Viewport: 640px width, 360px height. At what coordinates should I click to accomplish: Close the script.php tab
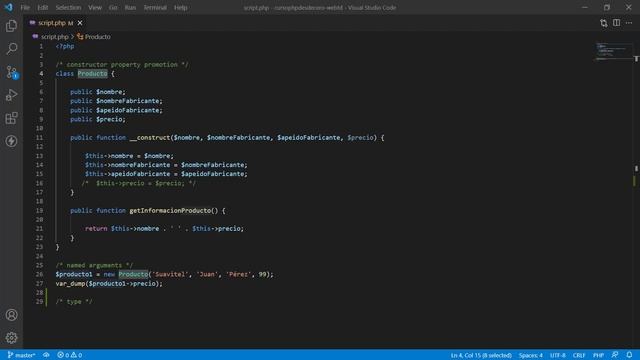click(x=80, y=23)
